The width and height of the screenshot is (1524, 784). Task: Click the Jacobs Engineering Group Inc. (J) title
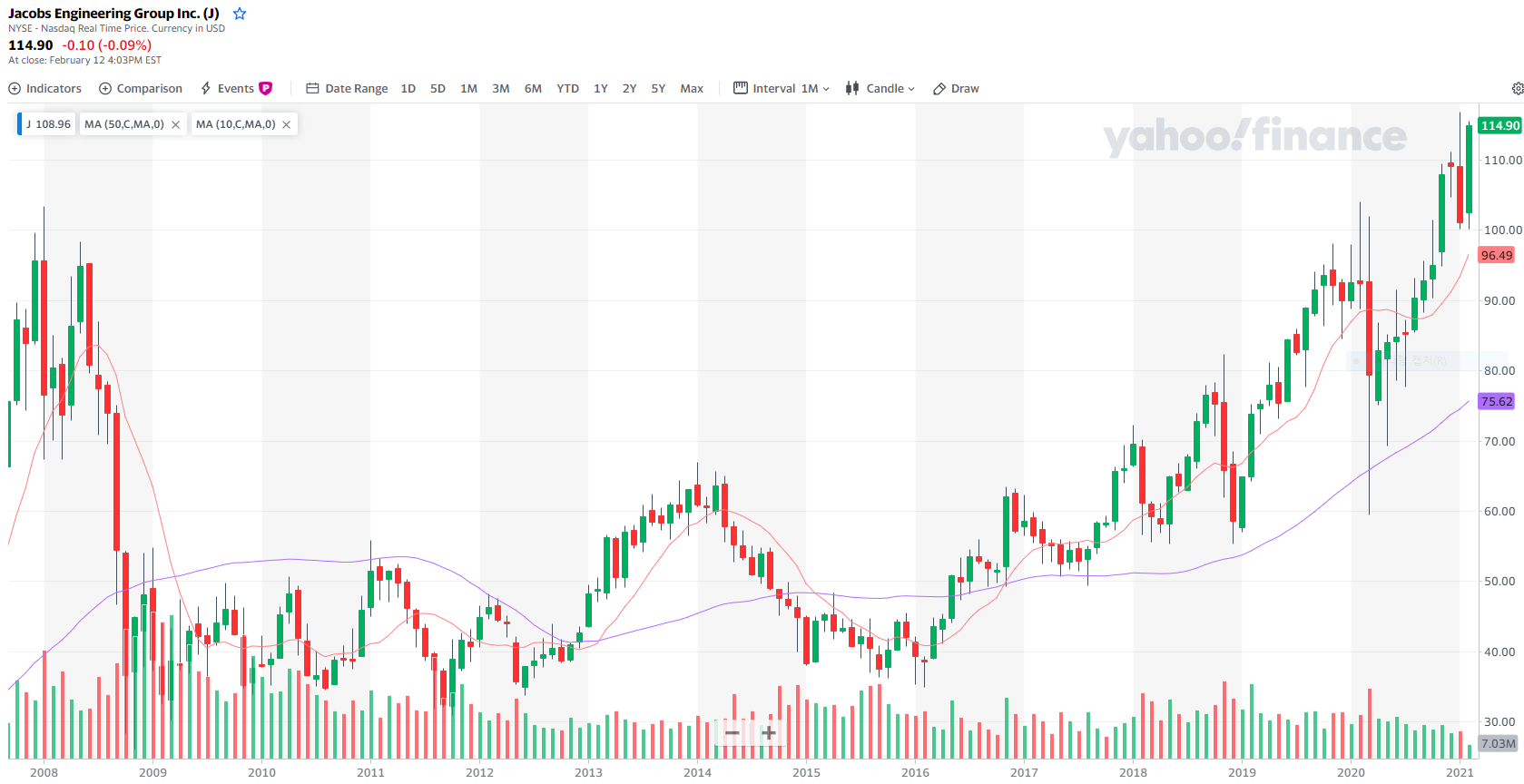pyautogui.click(x=113, y=14)
